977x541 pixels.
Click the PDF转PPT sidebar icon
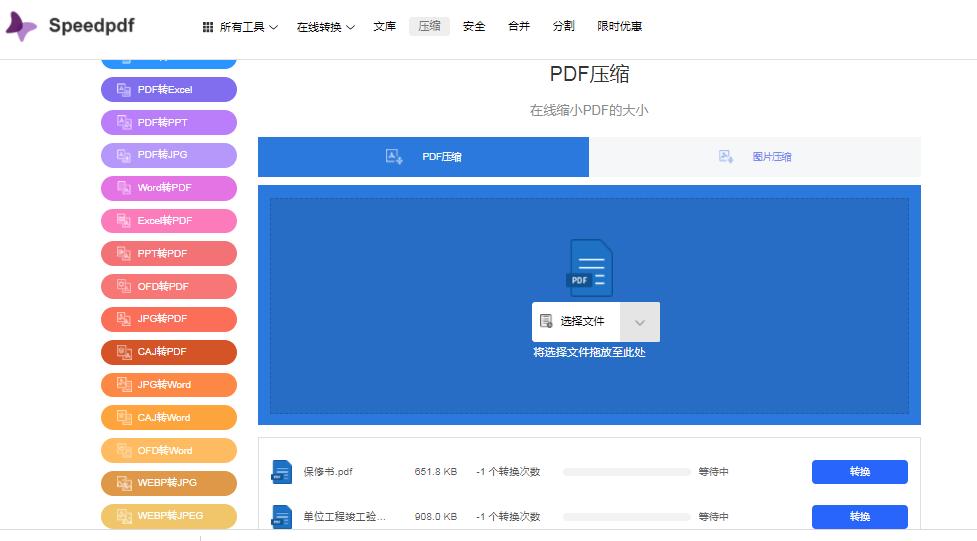[124, 122]
